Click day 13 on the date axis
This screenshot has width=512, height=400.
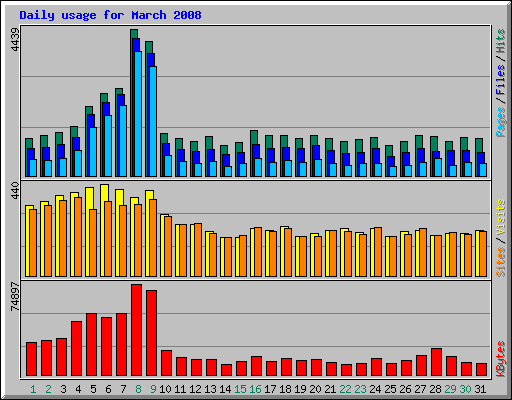point(210,389)
